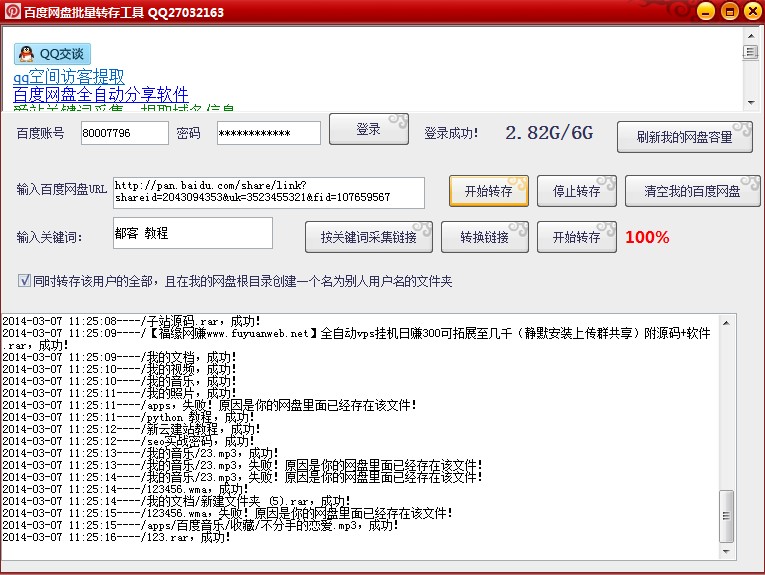Click the 登录 button

pos(368,129)
